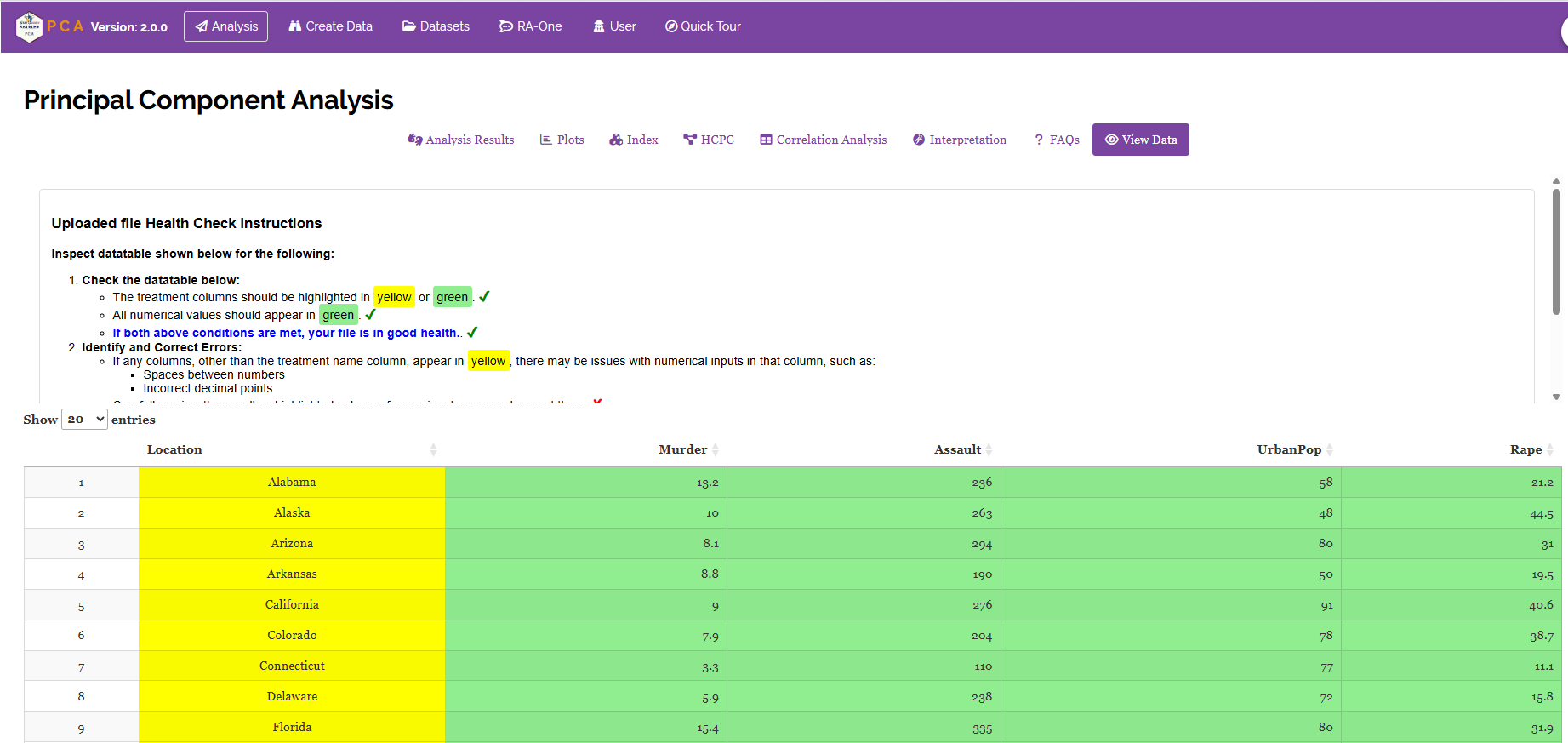
Task: Click Connecticut's Murder value 3.3
Action: point(710,667)
